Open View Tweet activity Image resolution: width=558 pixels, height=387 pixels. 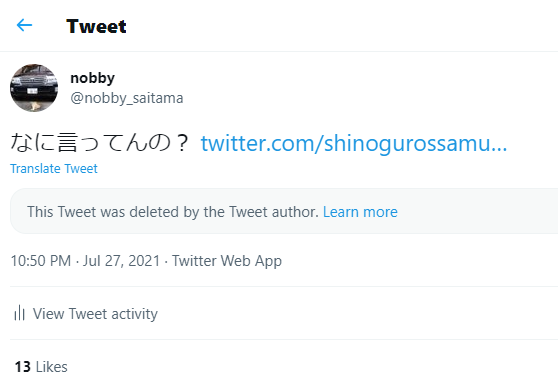(x=95, y=314)
